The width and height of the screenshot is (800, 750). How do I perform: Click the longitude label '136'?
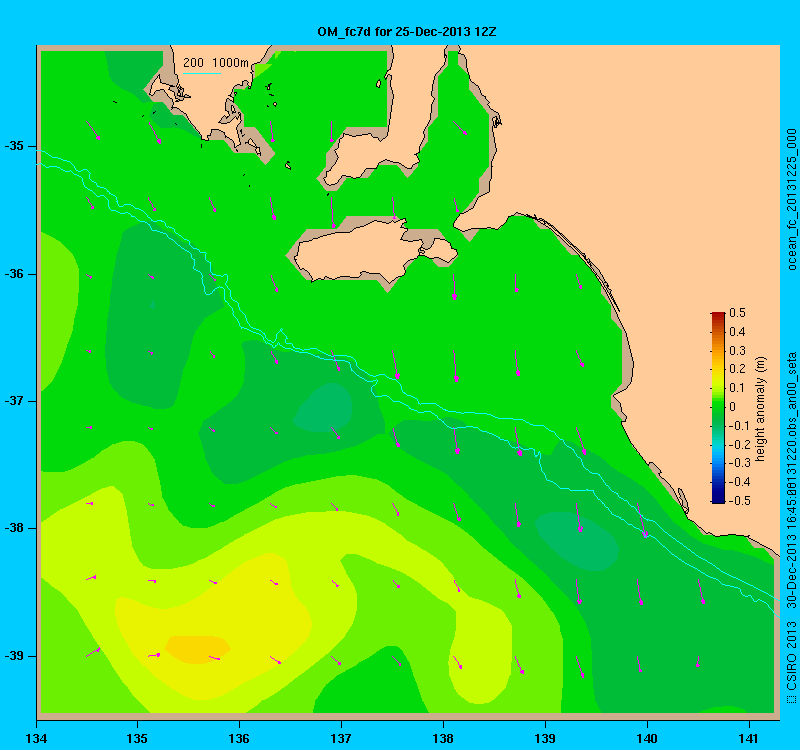[x=239, y=738]
